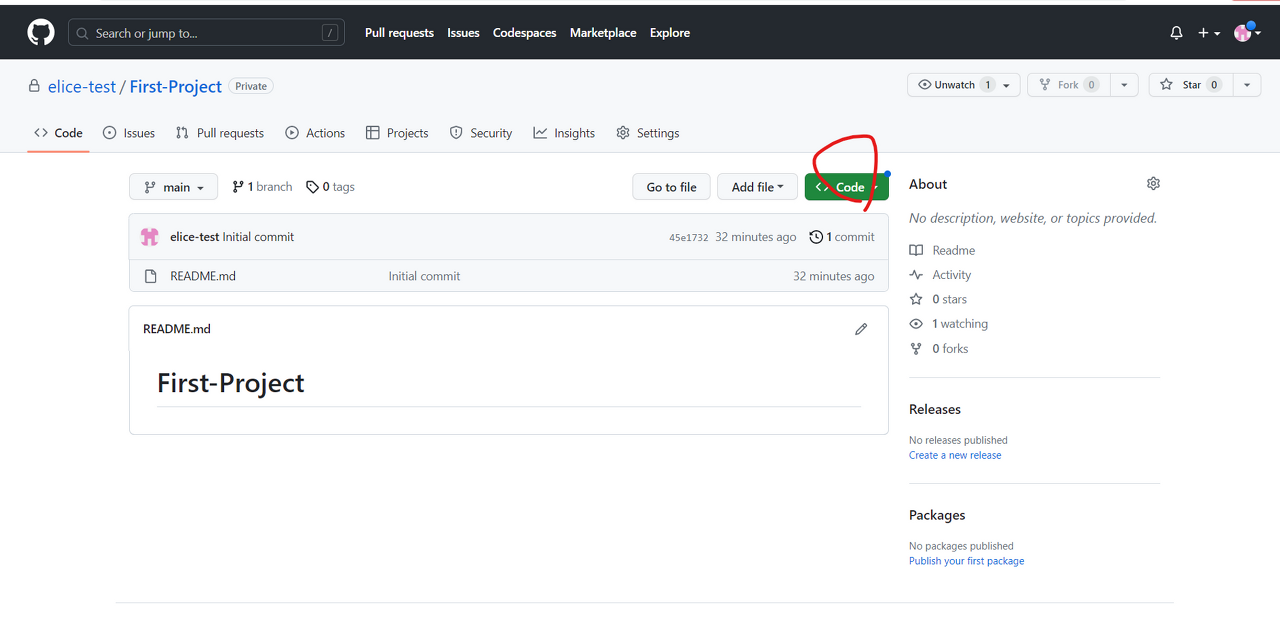
Task: Click the 32 minutes ago commit timestamp
Action: pyautogui.click(x=756, y=237)
